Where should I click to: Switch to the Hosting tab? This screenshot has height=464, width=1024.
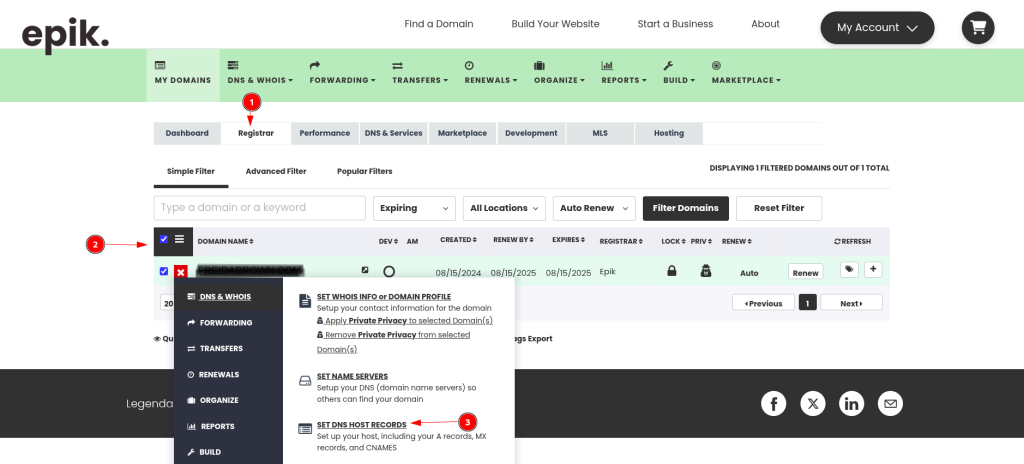click(x=669, y=133)
